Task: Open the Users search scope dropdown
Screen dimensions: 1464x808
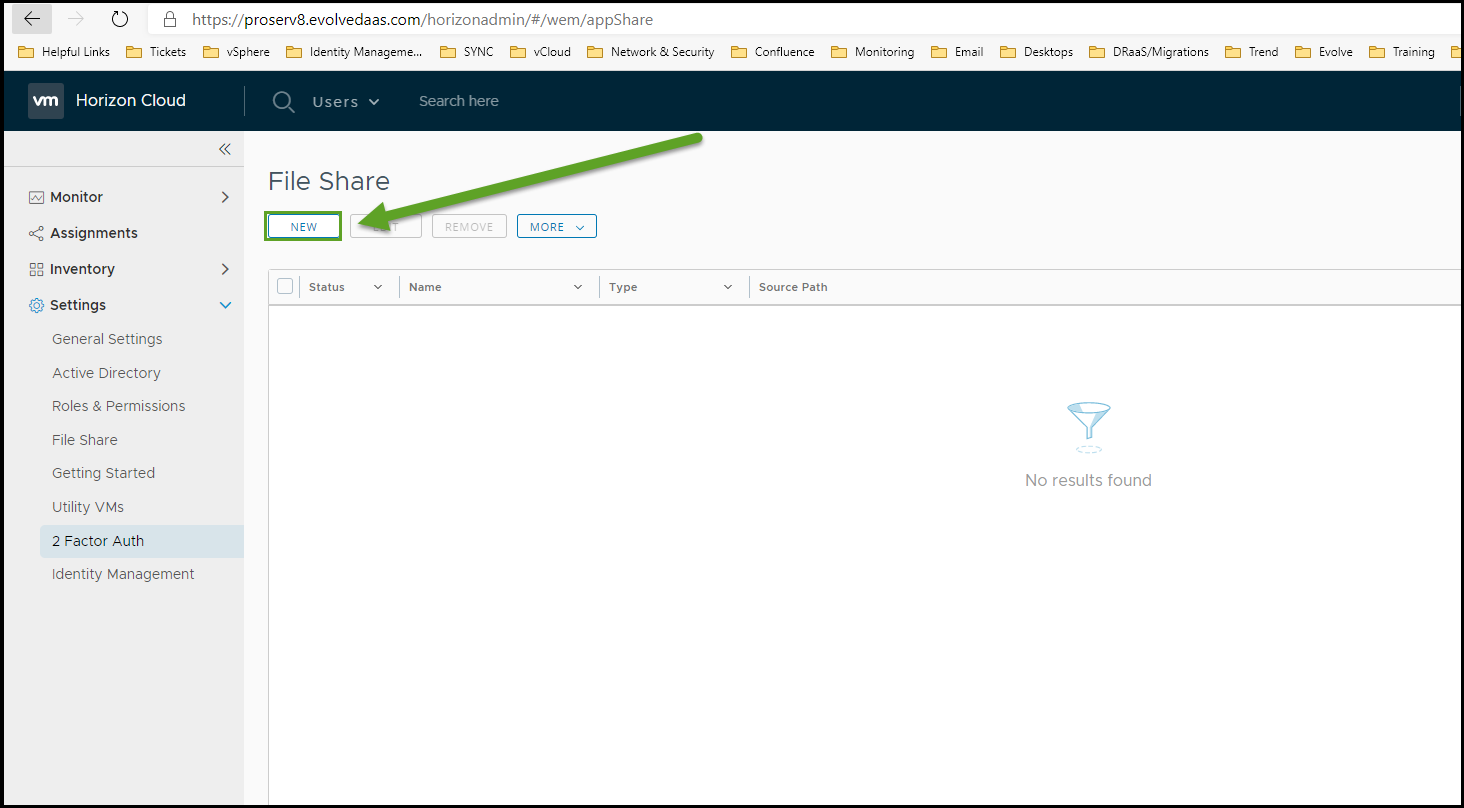Action: [346, 102]
